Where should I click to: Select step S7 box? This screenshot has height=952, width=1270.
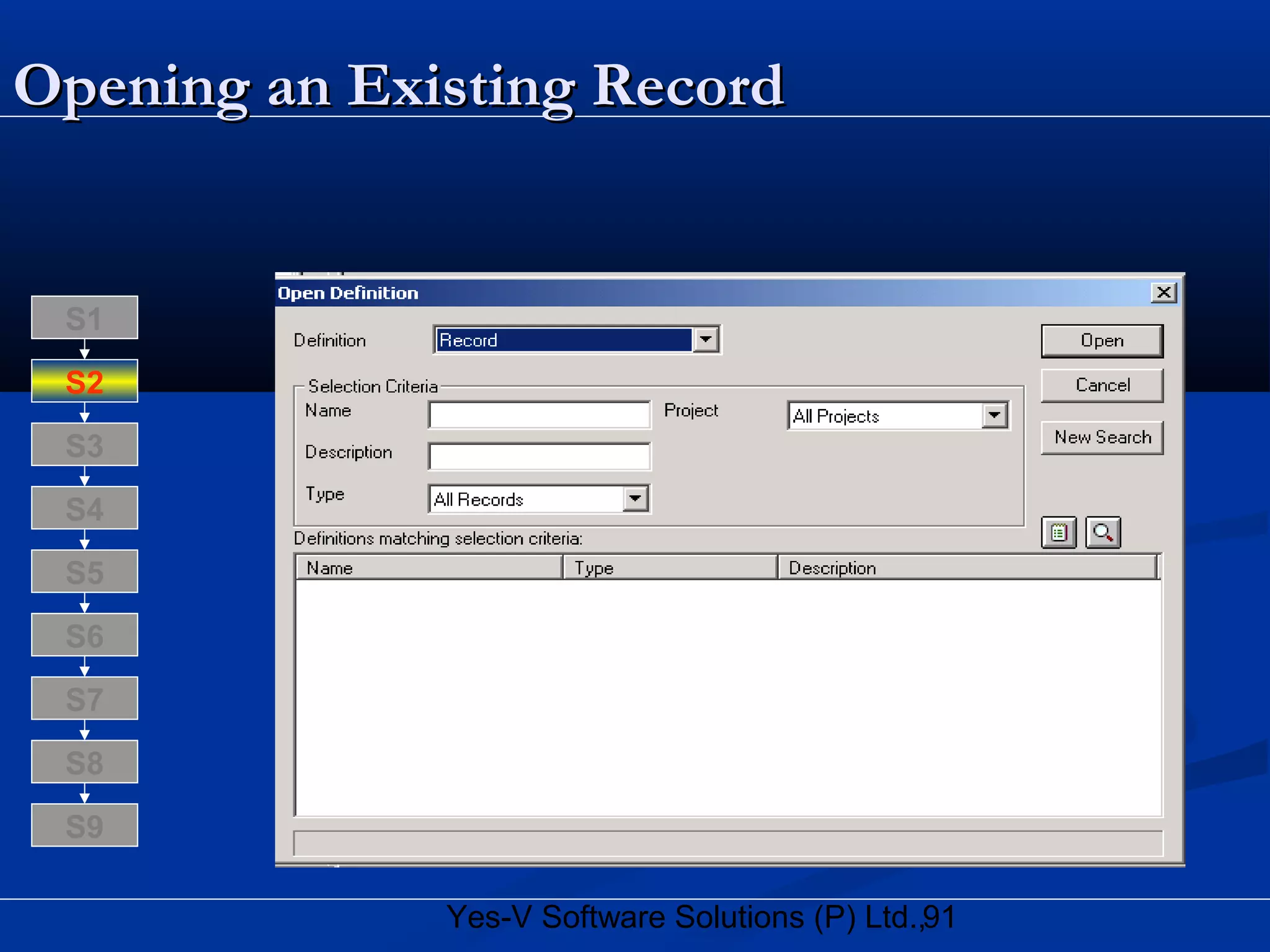[85, 699]
